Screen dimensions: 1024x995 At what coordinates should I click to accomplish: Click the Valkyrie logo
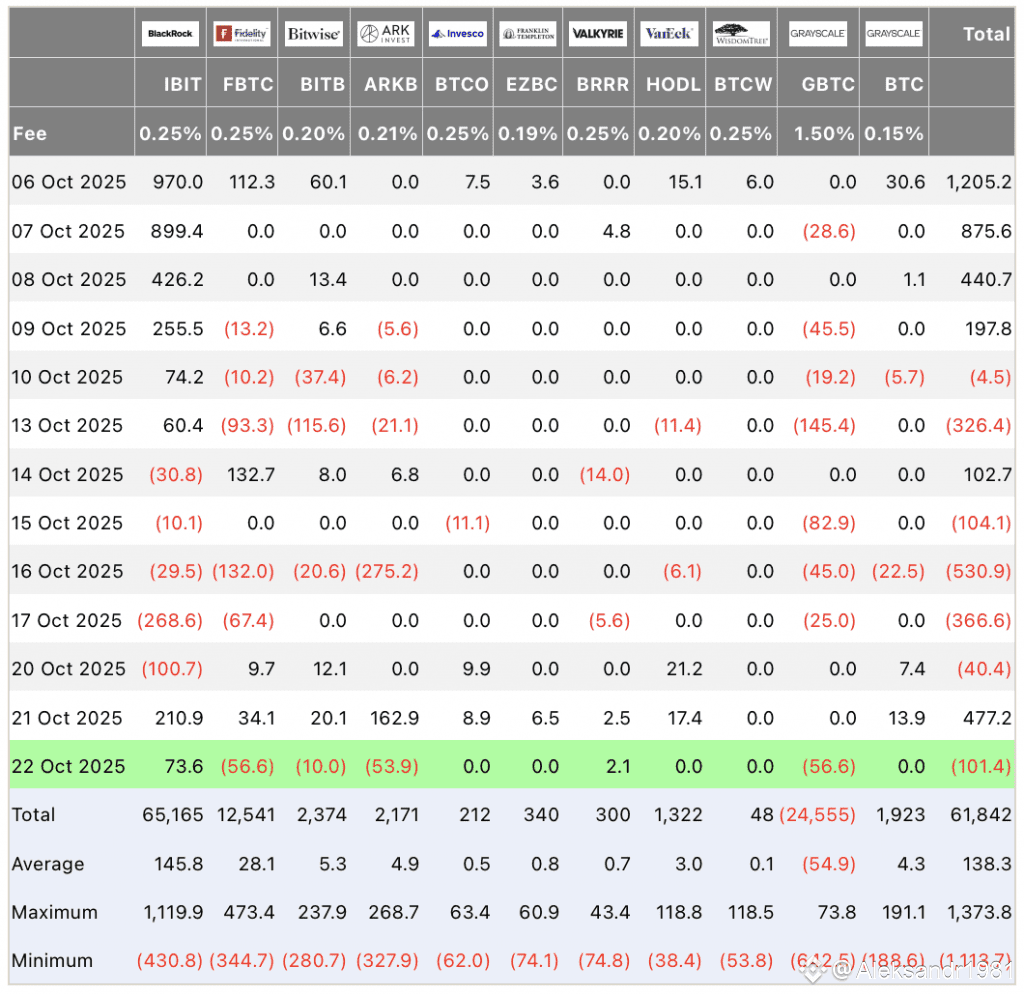pos(598,34)
